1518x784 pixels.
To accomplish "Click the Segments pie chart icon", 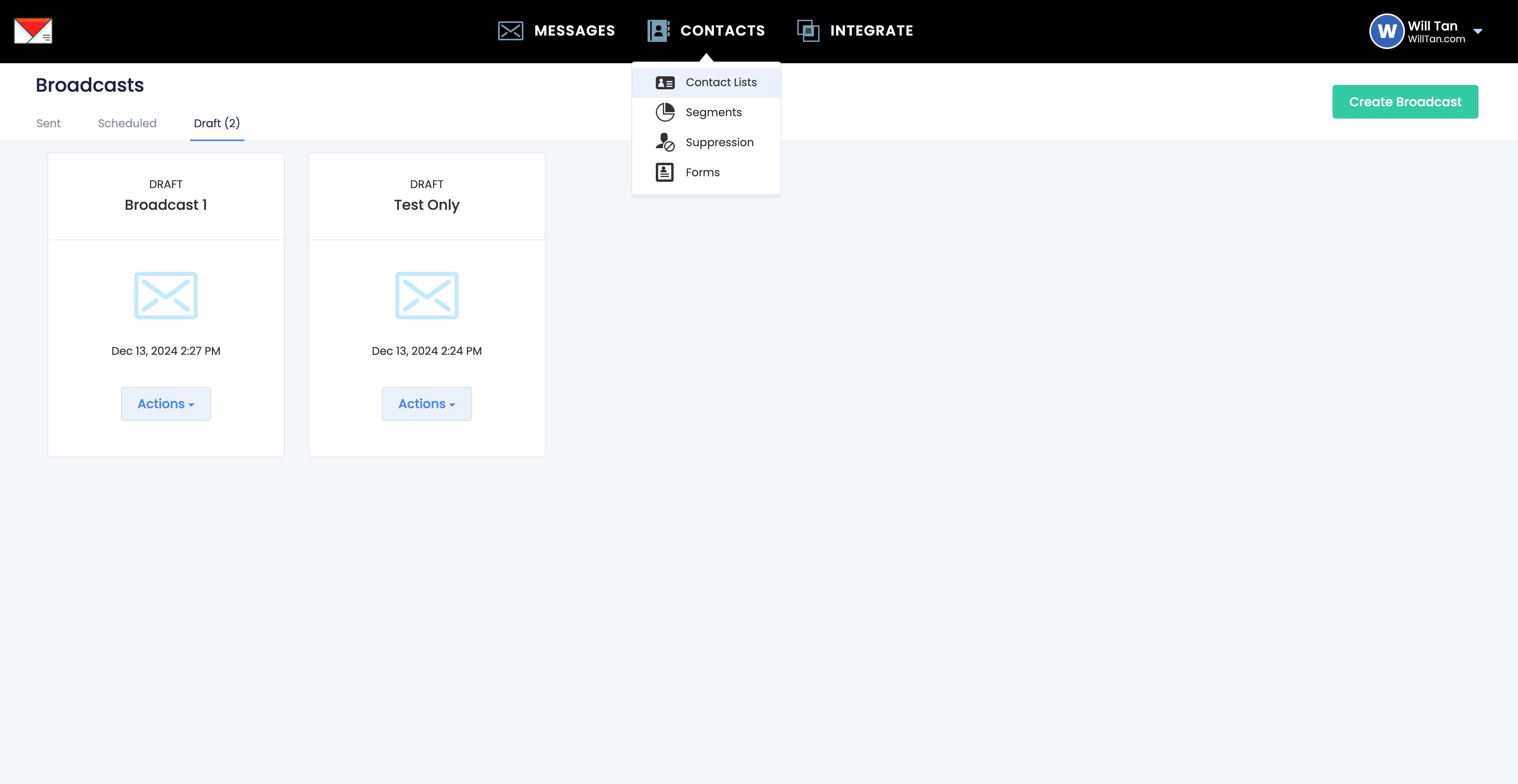I will pyautogui.click(x=665, y=112).
